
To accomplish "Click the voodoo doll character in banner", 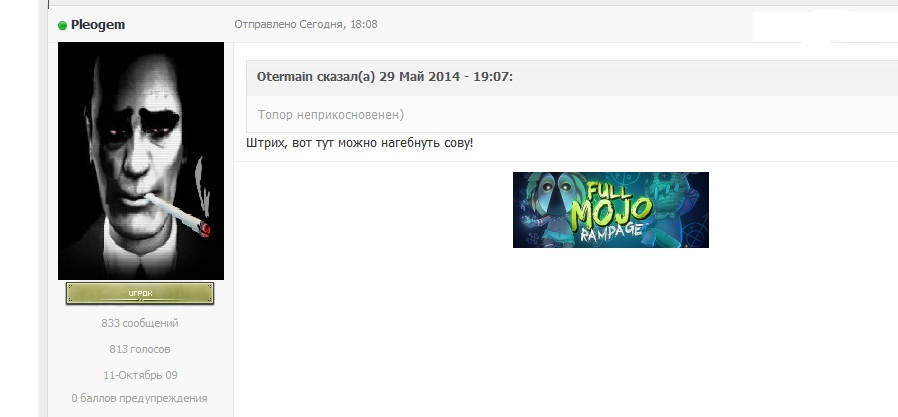I will 550,210.
